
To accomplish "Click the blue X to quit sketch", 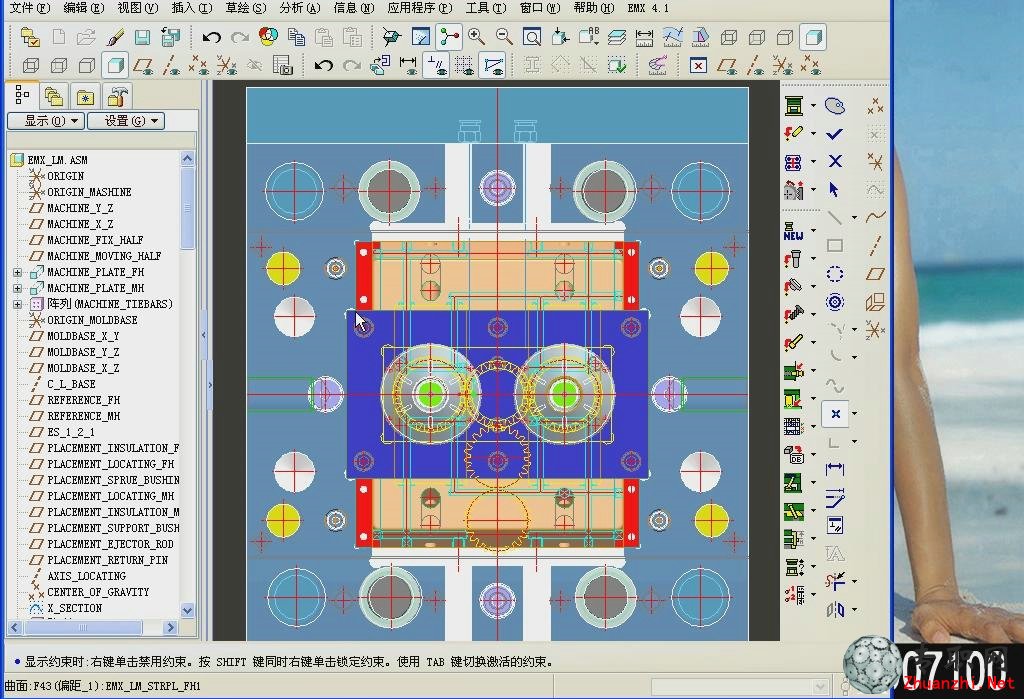I will coord(835,161).
